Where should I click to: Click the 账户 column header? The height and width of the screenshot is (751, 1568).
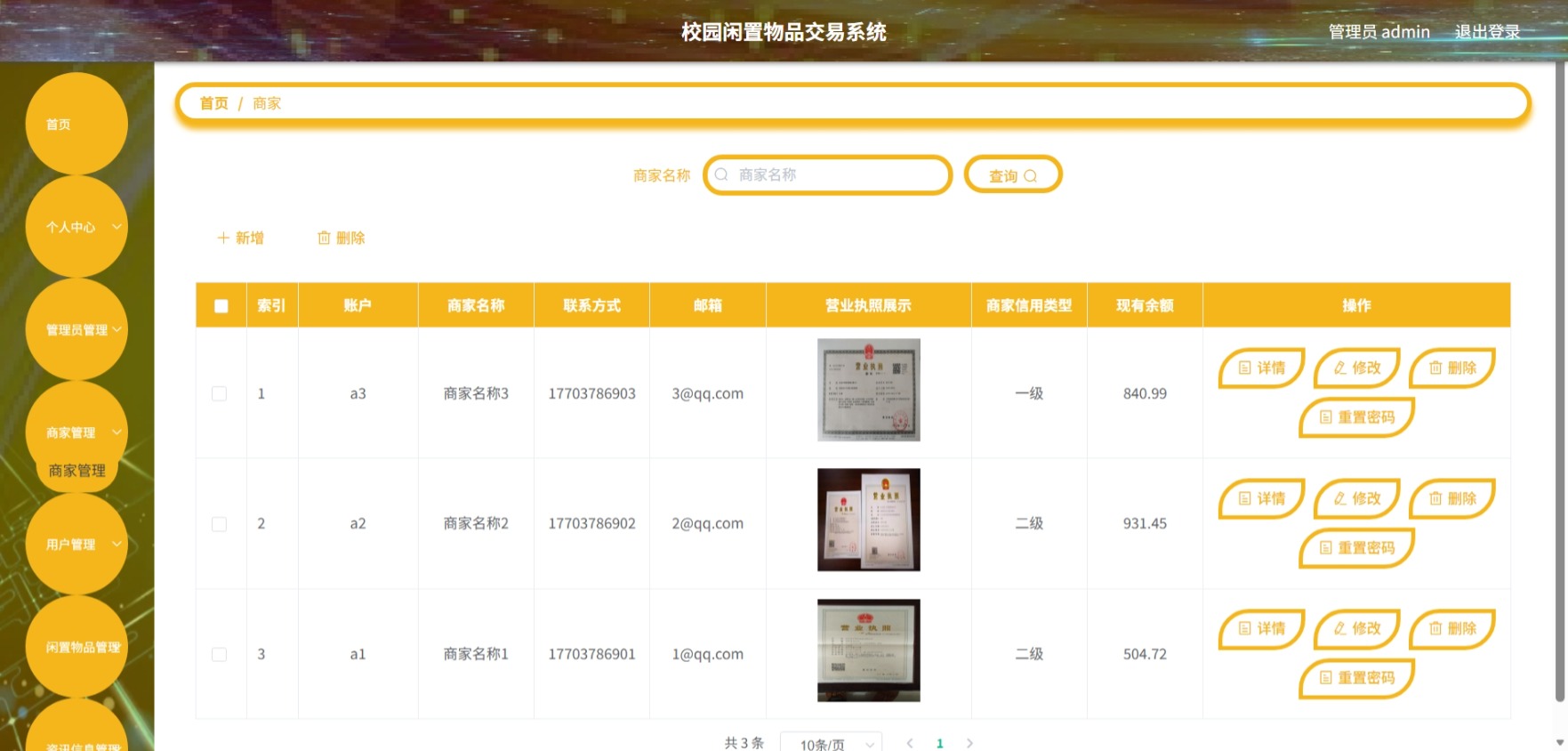358,305
